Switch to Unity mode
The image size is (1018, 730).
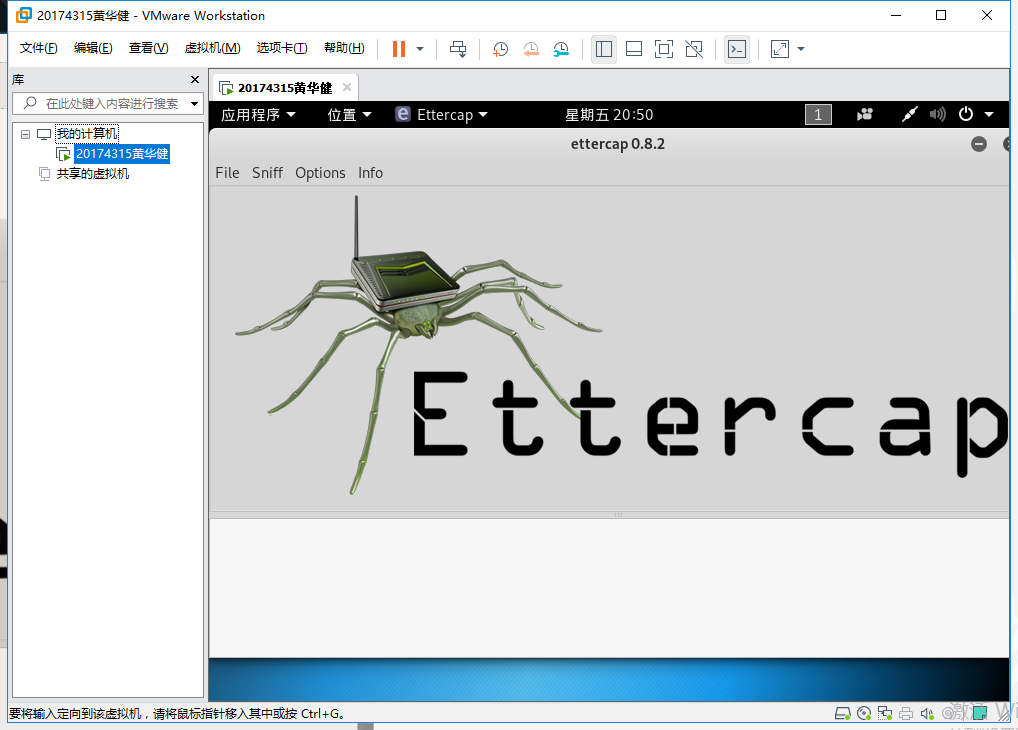point(694,49)
